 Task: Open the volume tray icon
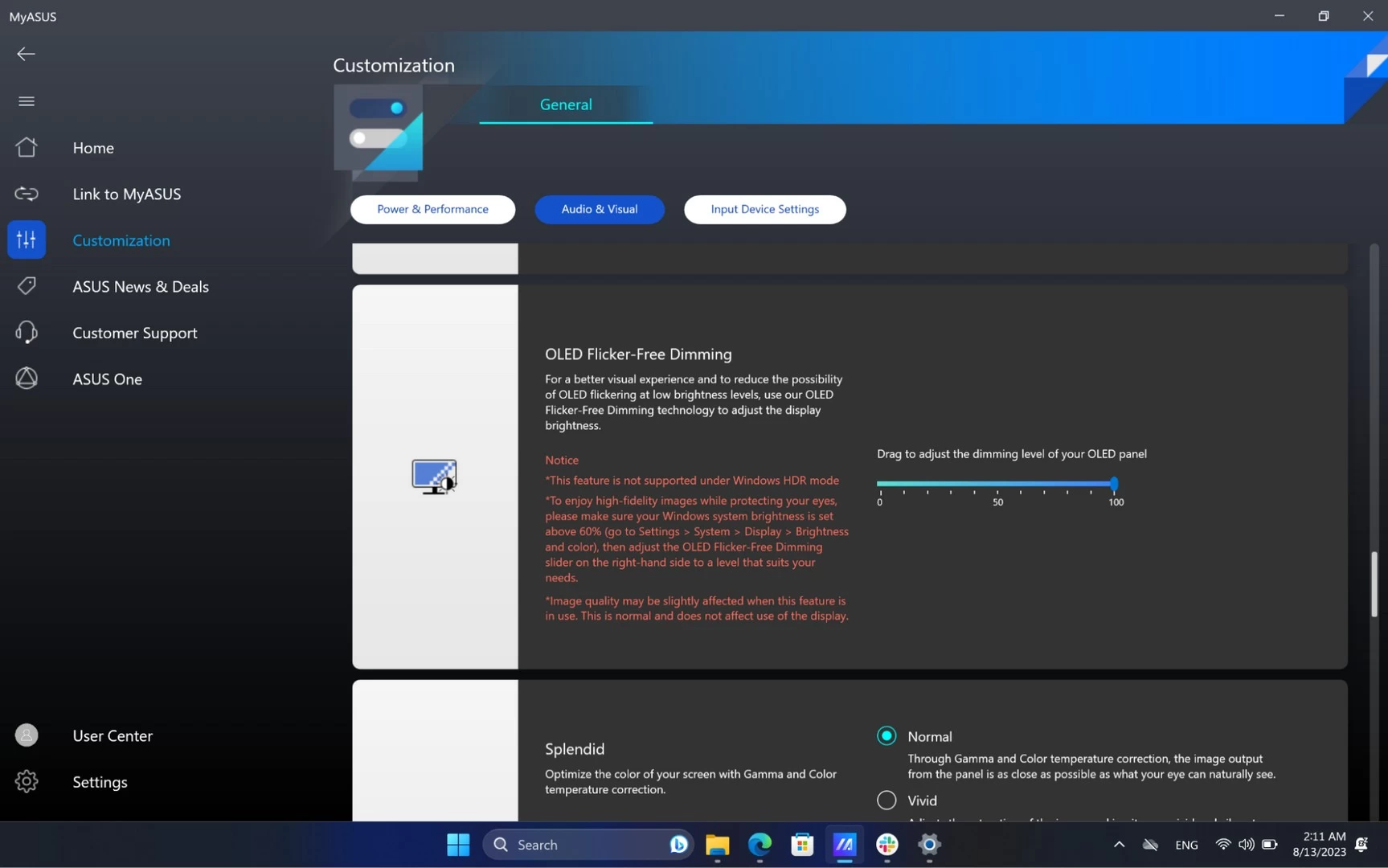point(1246,845)
